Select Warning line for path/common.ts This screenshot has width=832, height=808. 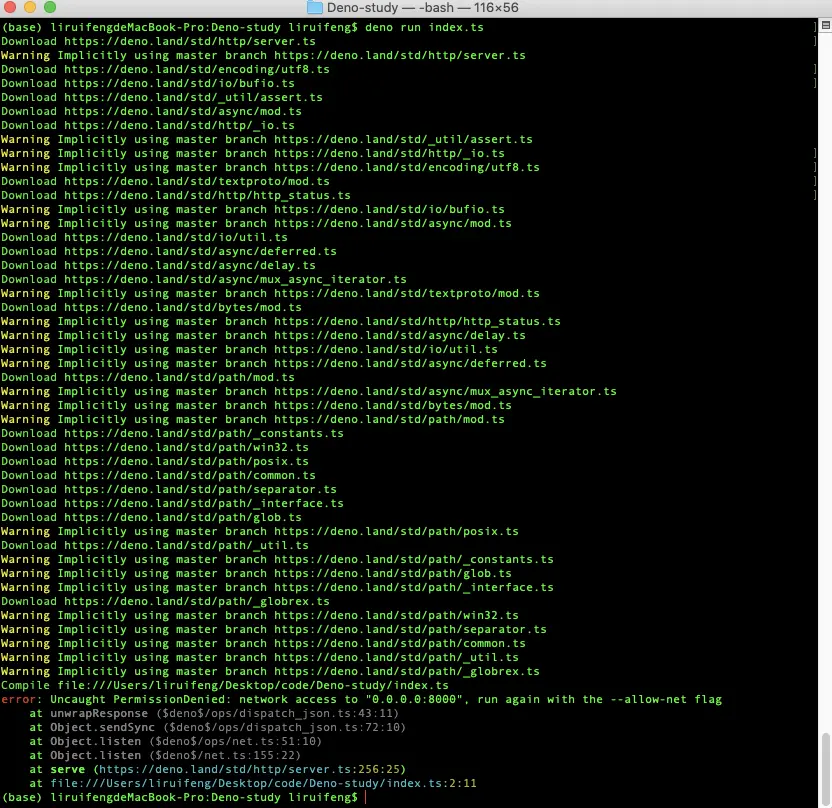(x=263, y=644)
